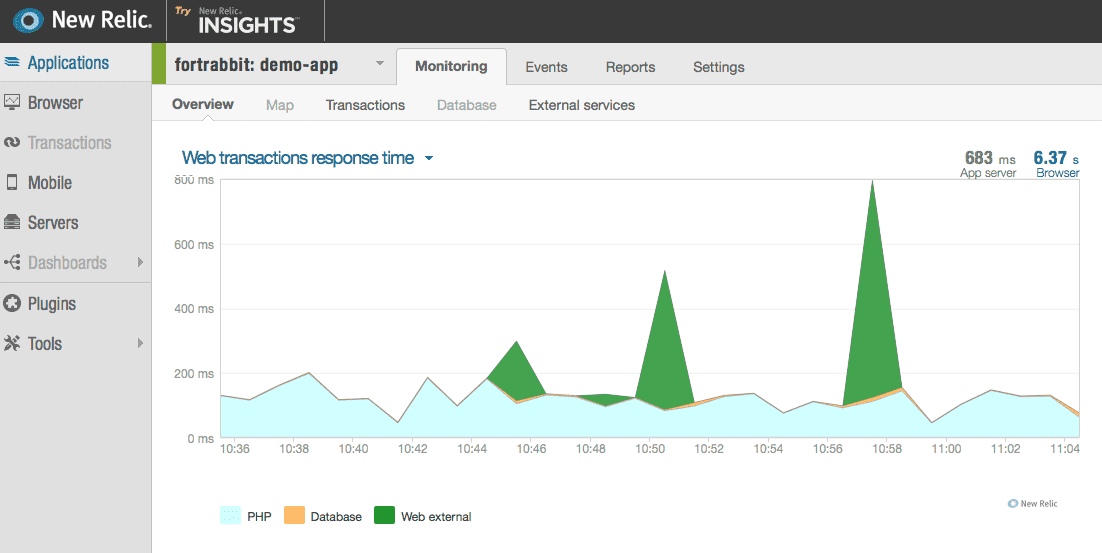Click the 800 ms peak on chart
This screenshot has width=1102, height=553.
tap(873, 182)
